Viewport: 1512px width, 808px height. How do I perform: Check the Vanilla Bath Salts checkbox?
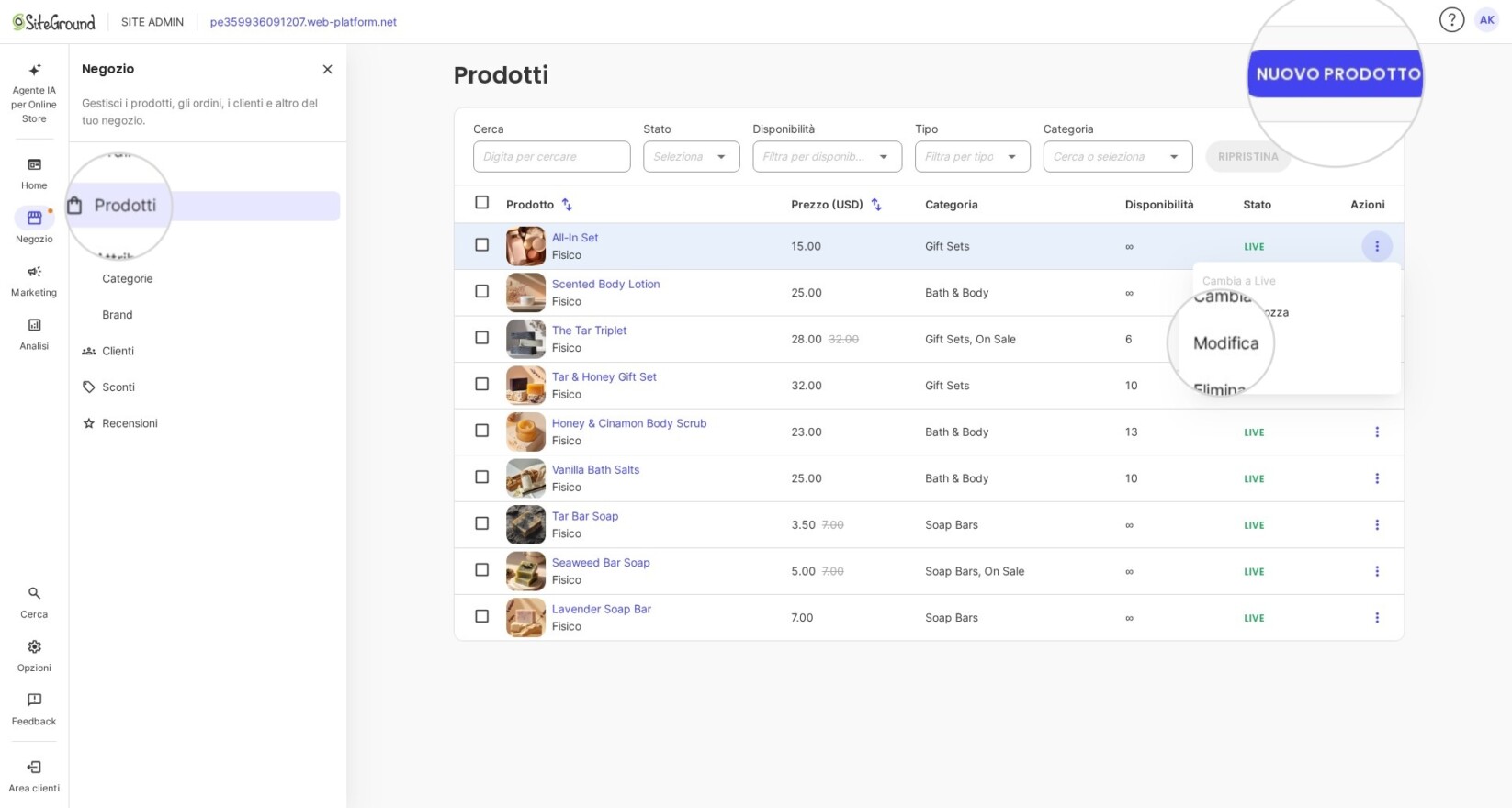481,477
